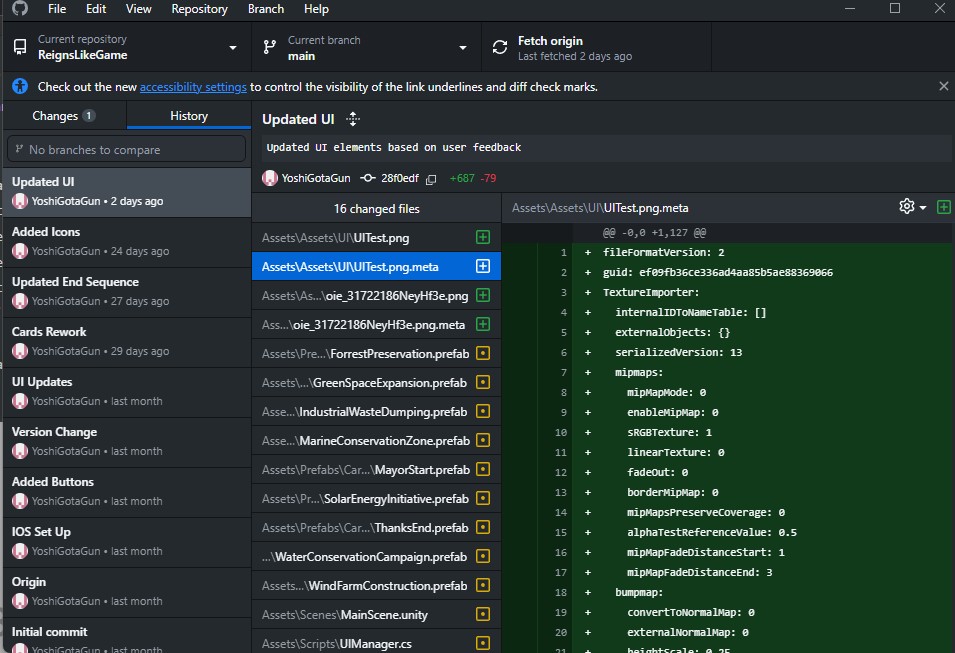Click the expand commit summary arrows icon
This screenshot has width=955, height=653.
352,119
